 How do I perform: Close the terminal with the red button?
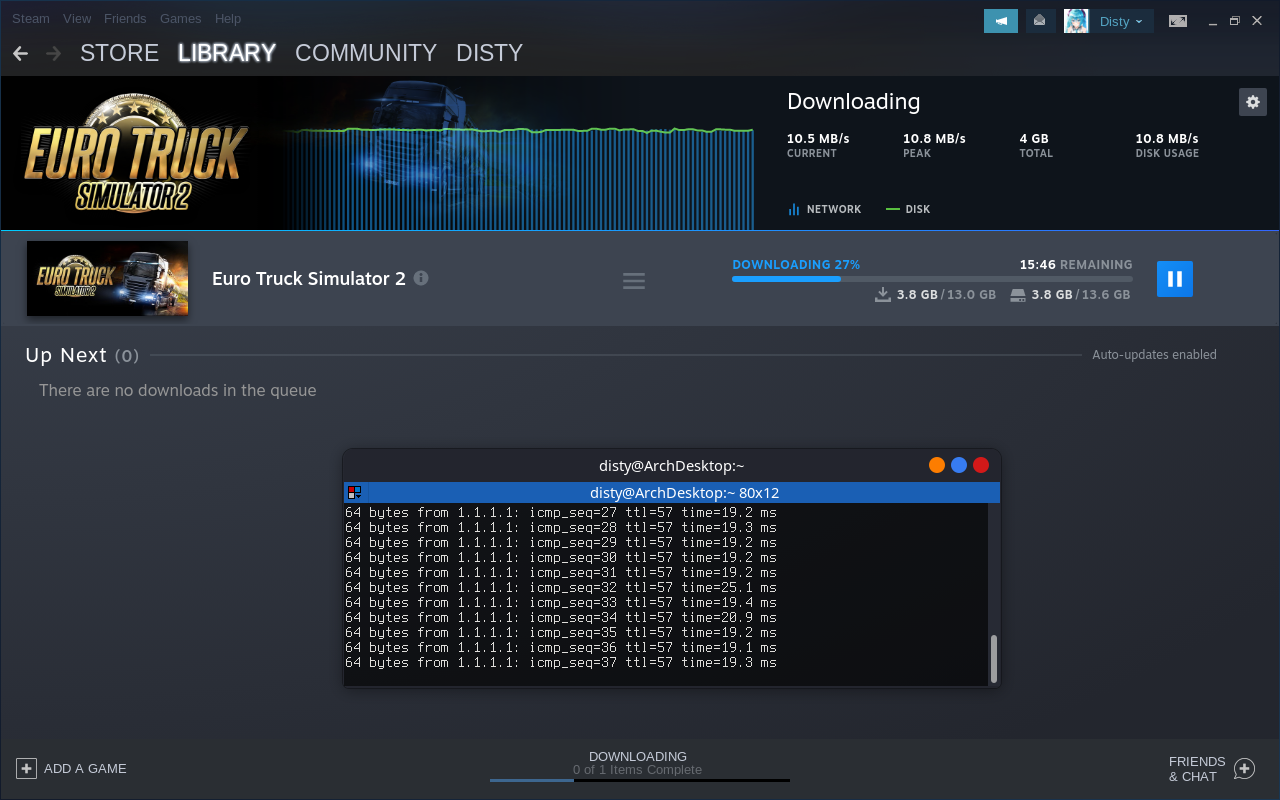click(x=981, y=465)
